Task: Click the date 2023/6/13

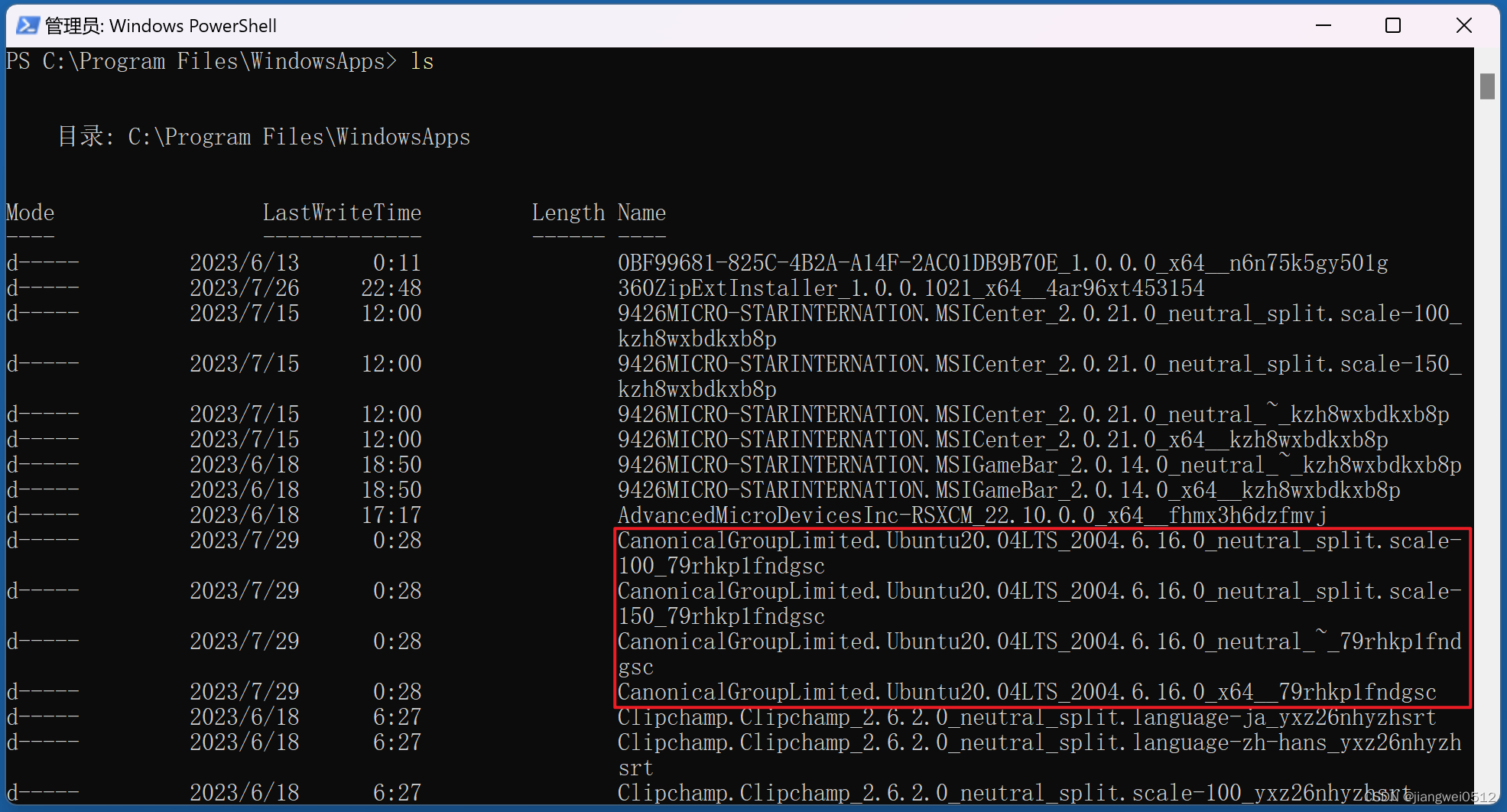Action: coord(245,263)
